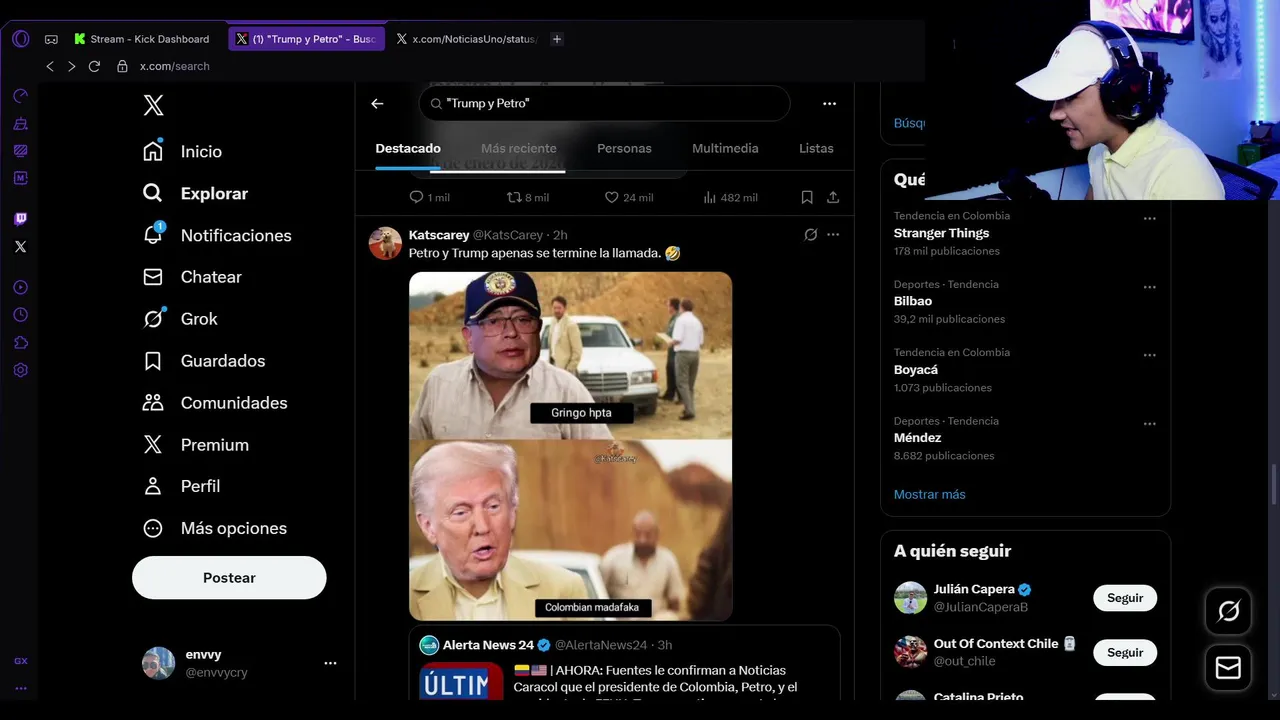Open Katscarey profile name link
The width and height of the screenshot is (1280, 720).
(439, 235)
